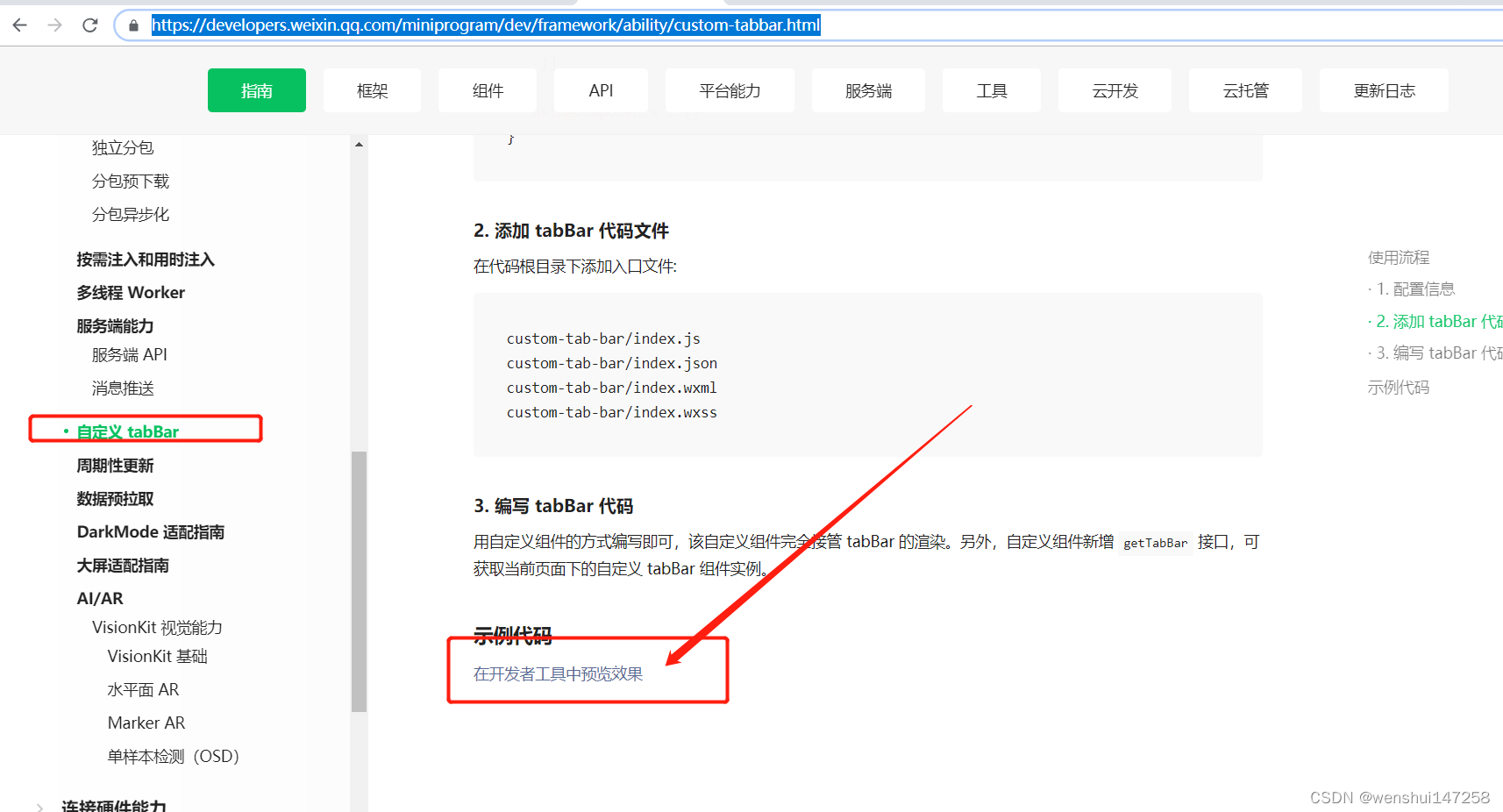Viewport: 1503px width, 812px height.
Task: Open the 服务端 navigation tab
Action: click(x=868, y=90)
